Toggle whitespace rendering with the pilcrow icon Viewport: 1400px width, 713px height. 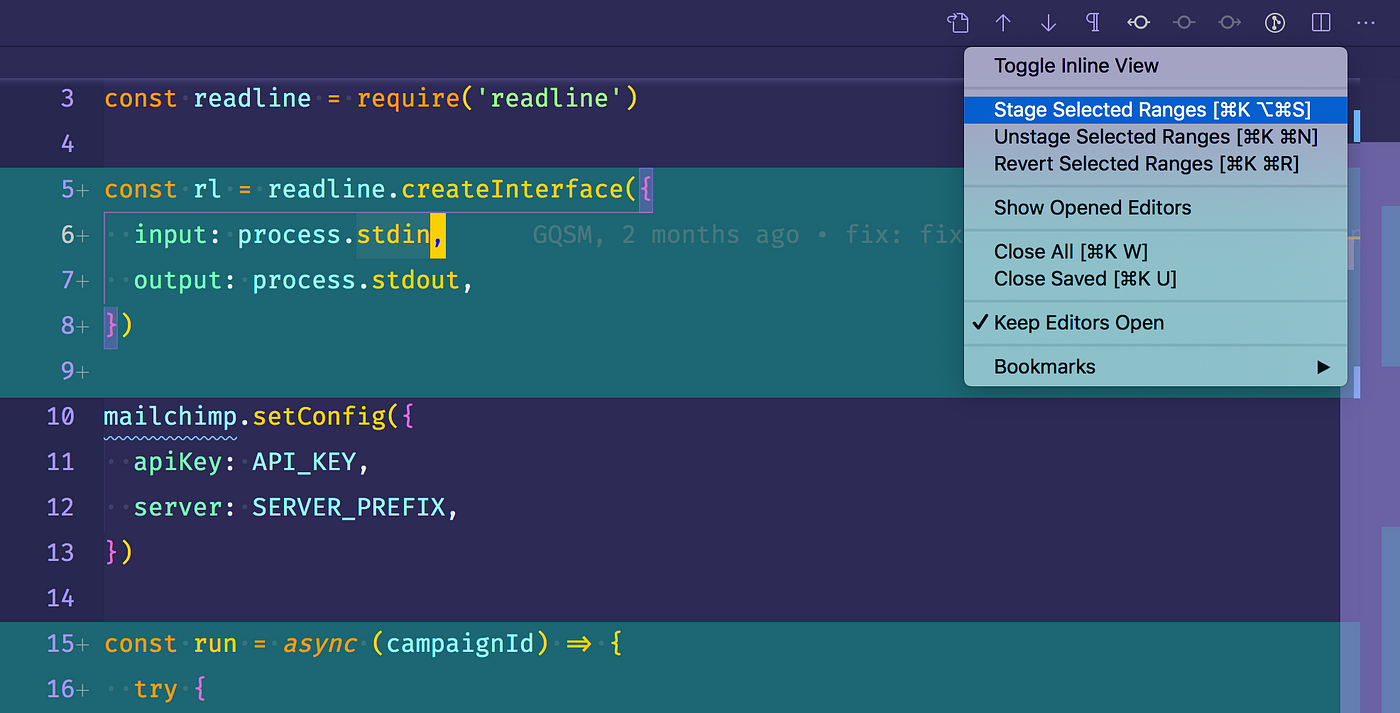point(1092,22)
